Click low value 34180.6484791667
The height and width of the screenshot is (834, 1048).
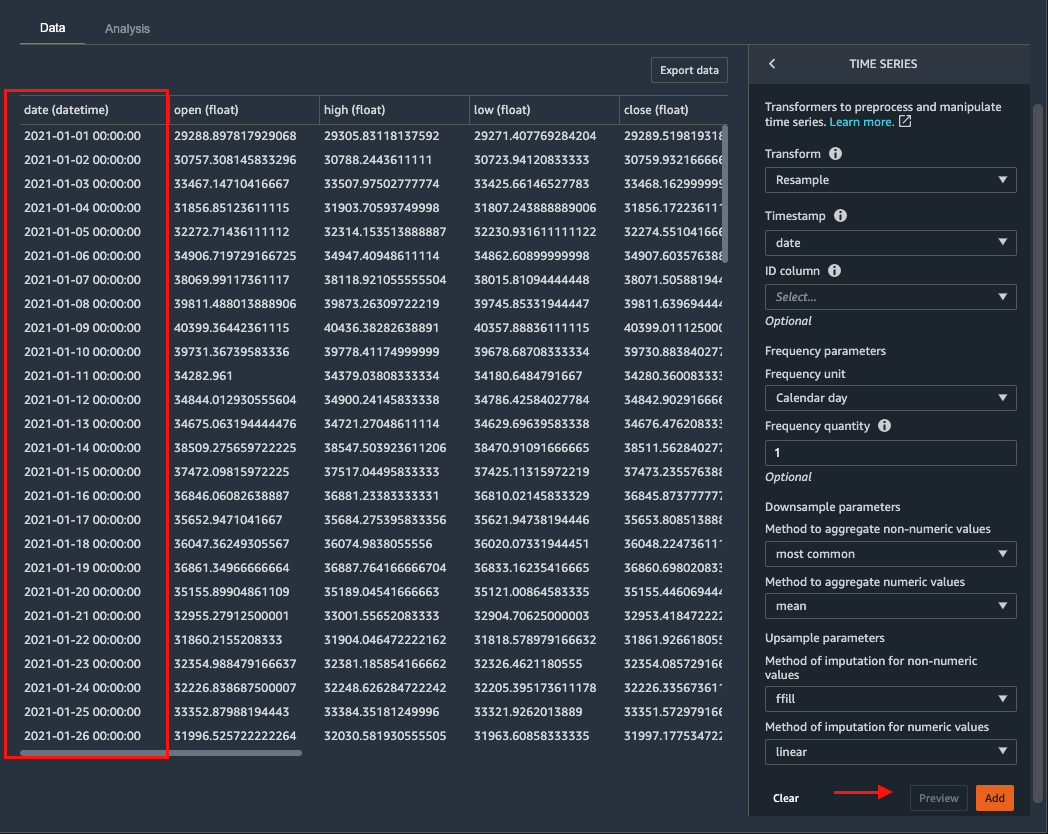[x=528, y=376]
